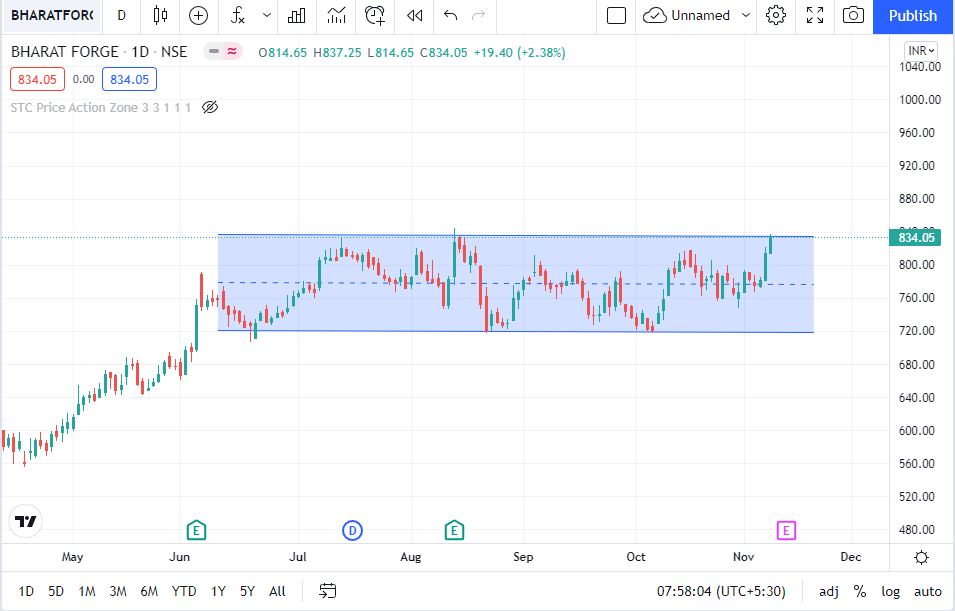This screenshot has width=955, height=611.
Task: Open the indicators fx menu
Action: 238,15
